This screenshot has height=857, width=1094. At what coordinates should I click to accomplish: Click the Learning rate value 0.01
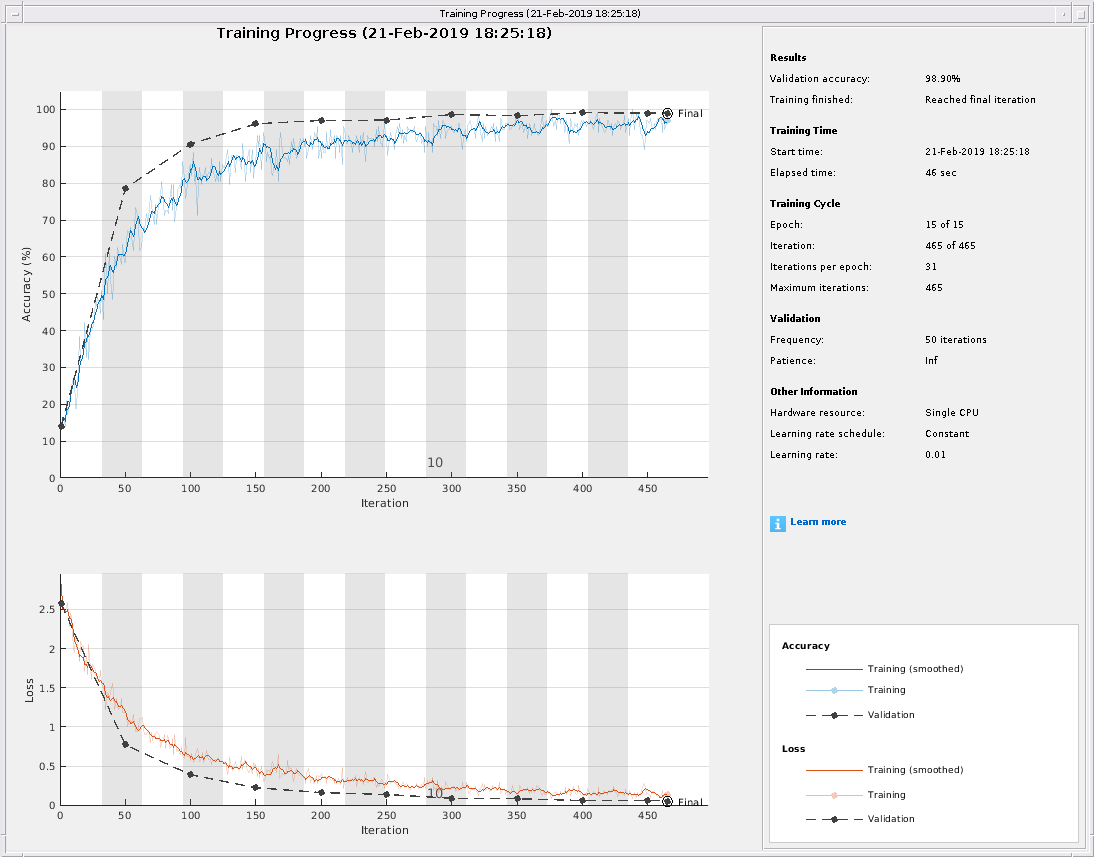(x=935, y=455)
